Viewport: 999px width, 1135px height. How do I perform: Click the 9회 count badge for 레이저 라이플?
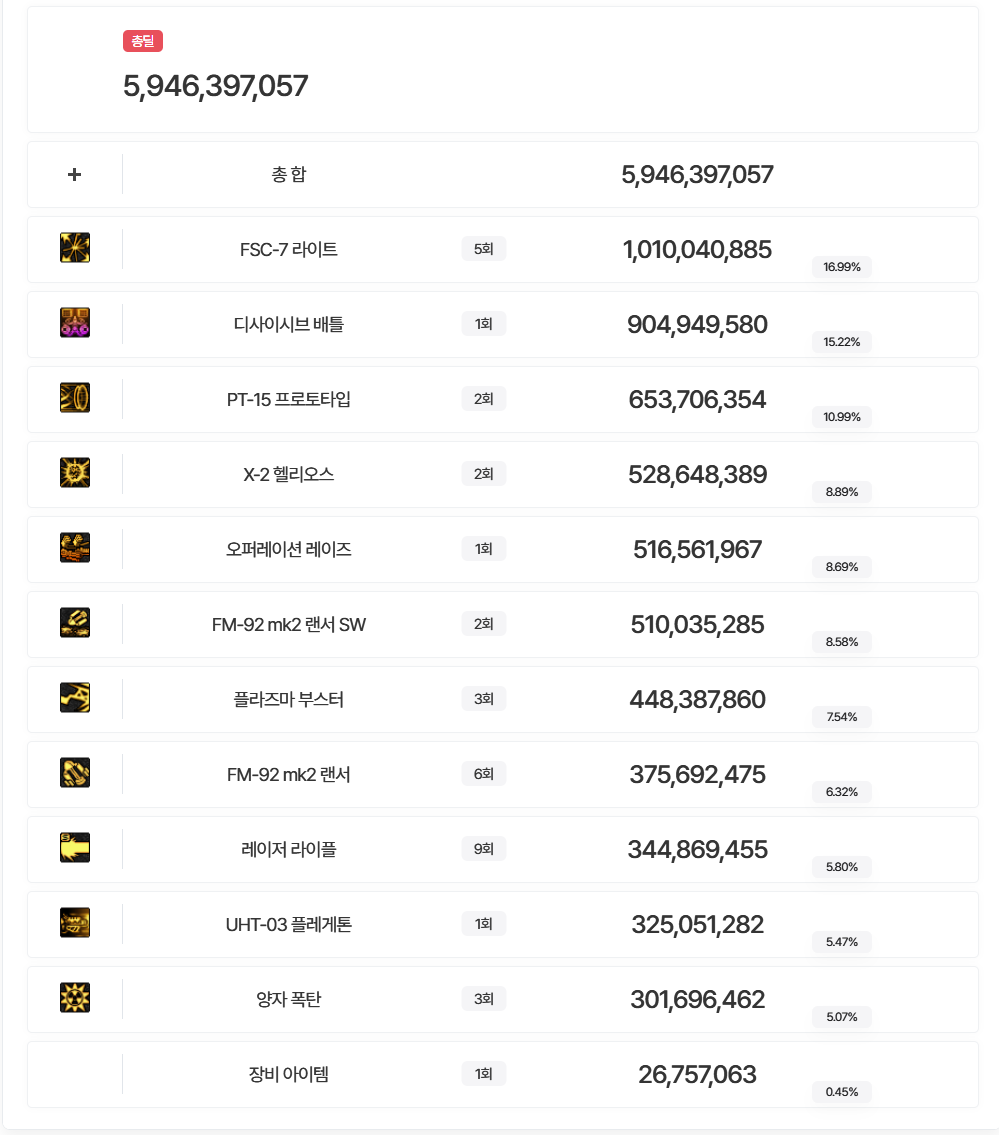[x=484, y=849]
